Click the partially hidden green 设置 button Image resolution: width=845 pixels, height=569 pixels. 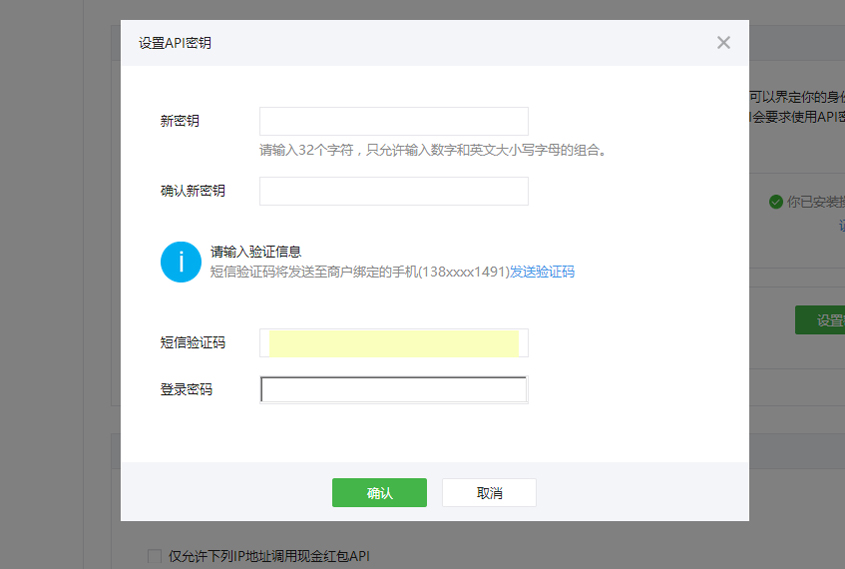point(822,320)
